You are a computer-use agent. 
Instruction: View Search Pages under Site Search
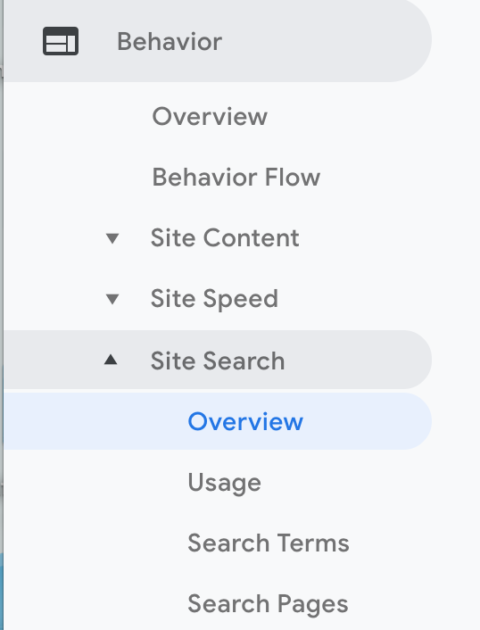pyautogui.click(x=268, y=604)
